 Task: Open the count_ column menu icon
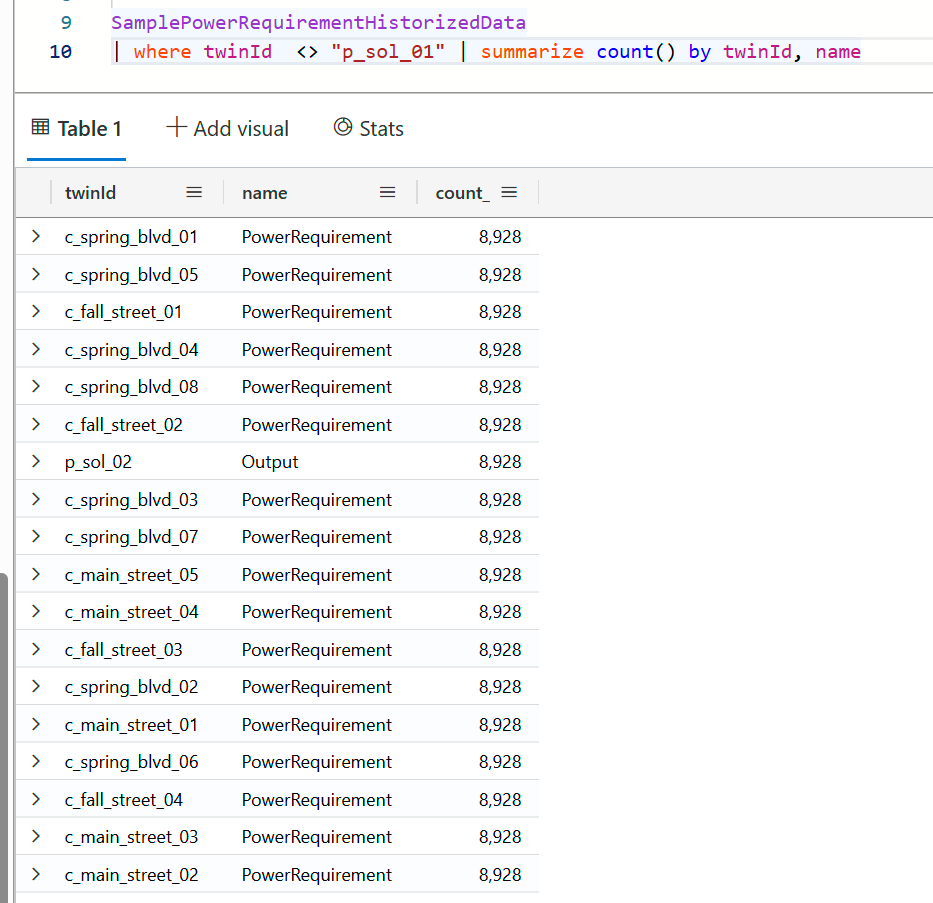point(510,192)
